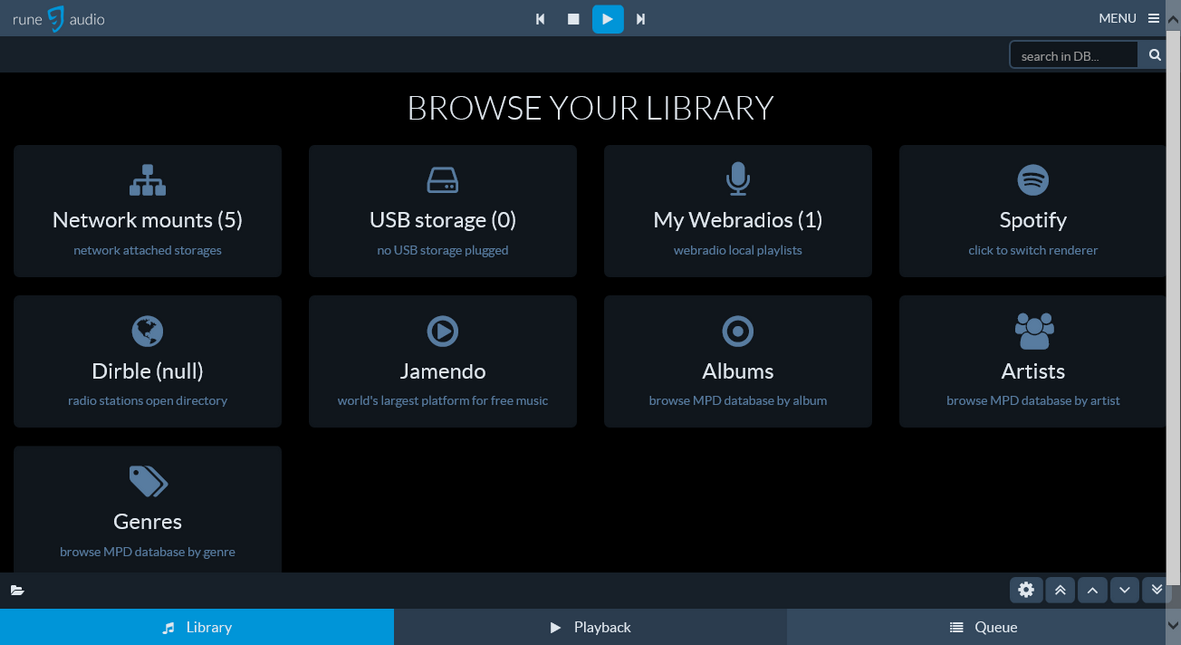Click the single down chevron button
1181x645 pixels.
[1125, 590]
